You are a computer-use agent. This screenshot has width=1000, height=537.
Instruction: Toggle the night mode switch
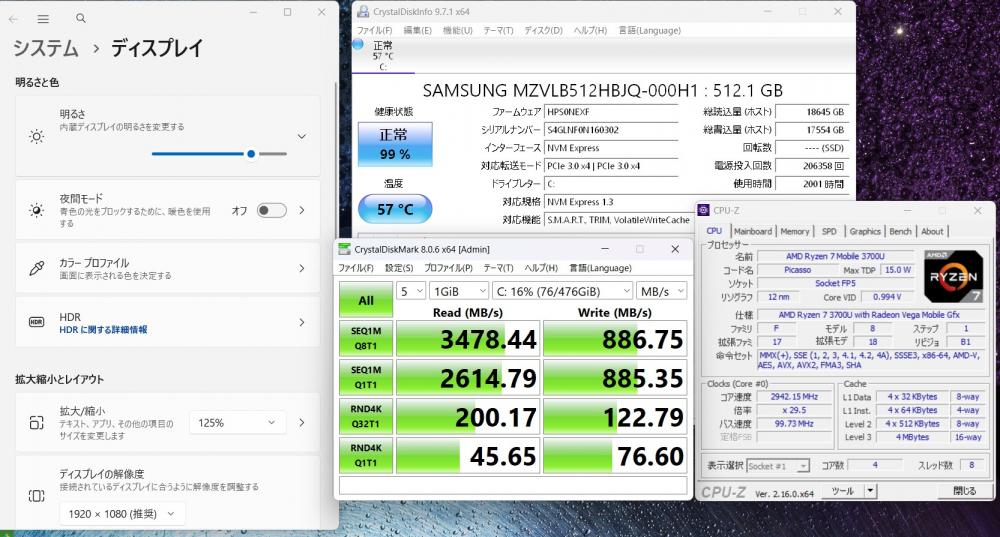tap(272, 210)
